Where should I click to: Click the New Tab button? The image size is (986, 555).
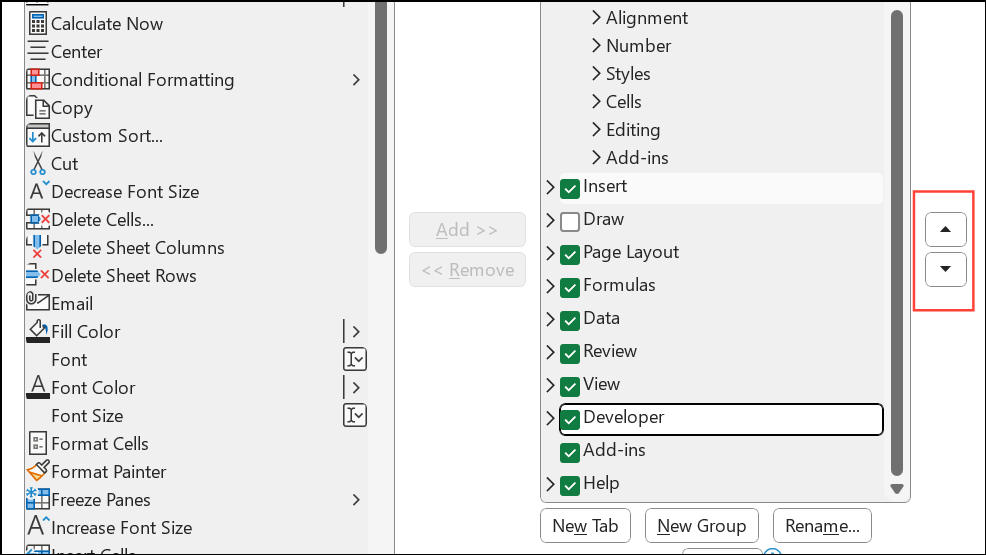(x=585, y=526)
